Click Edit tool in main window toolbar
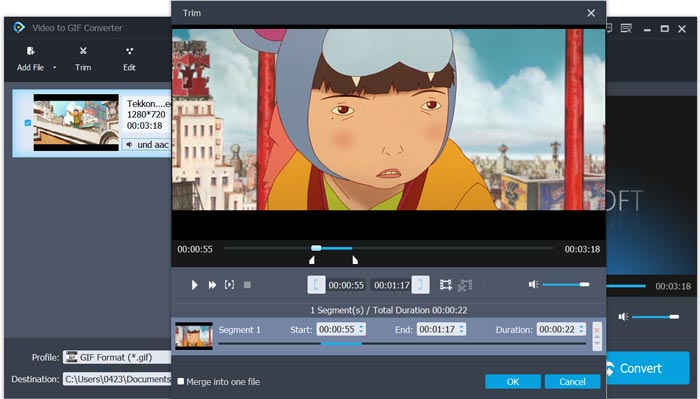 [129, 58]
